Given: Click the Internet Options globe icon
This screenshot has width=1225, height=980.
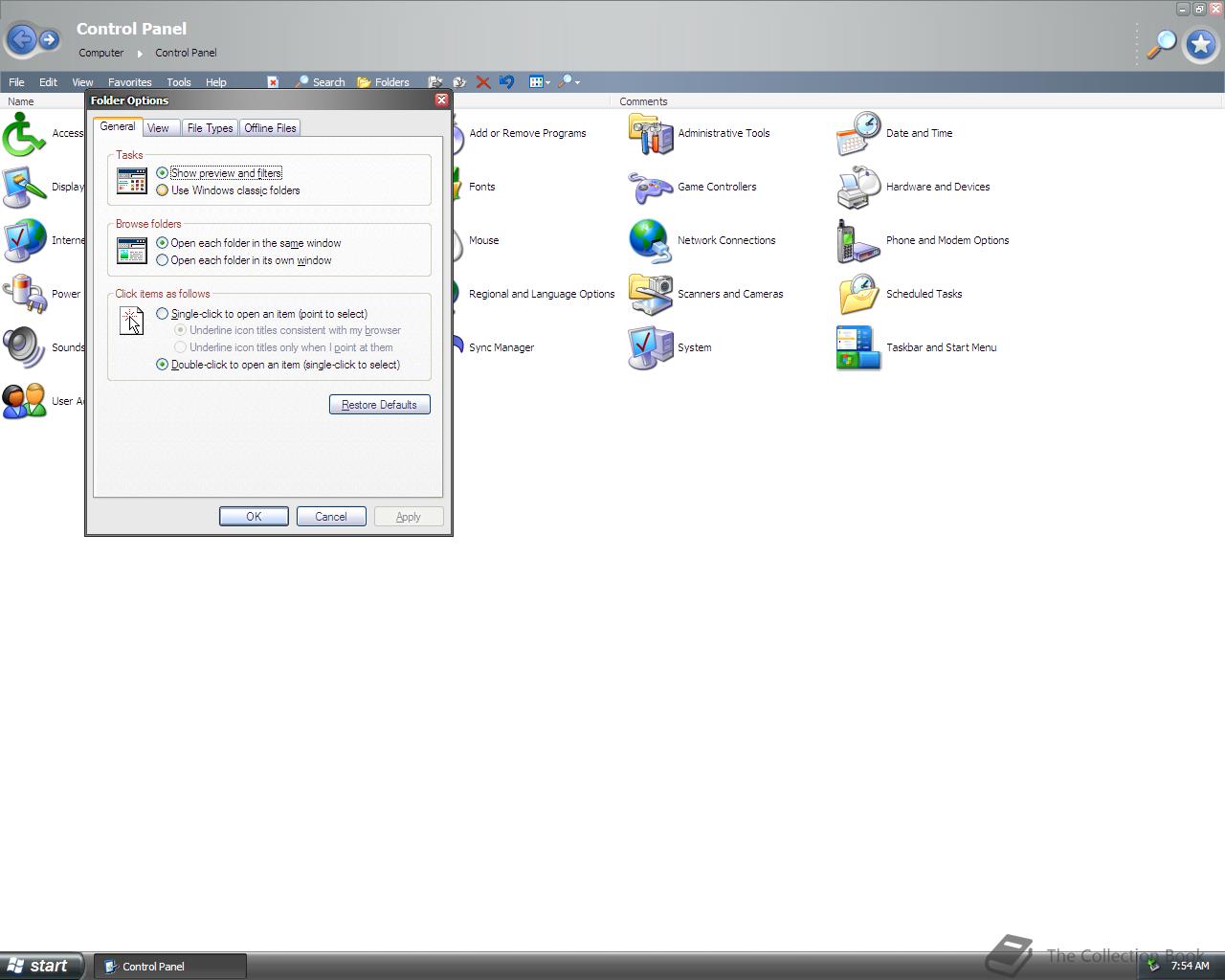Looking at the screenshot, I should (x=24, y=240).
